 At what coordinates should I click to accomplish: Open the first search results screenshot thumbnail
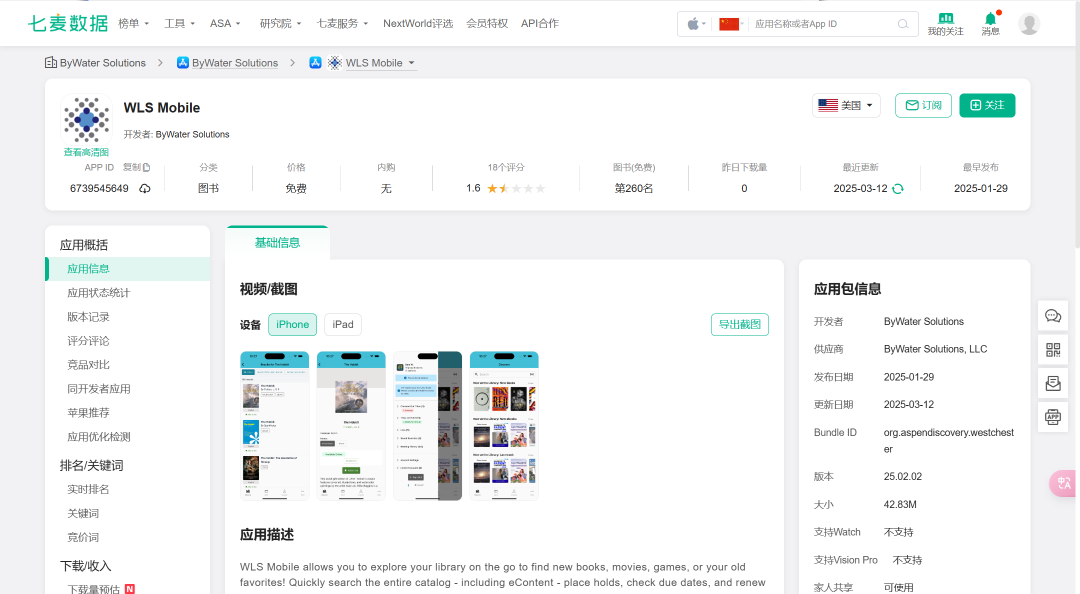[x=274, y=426]
